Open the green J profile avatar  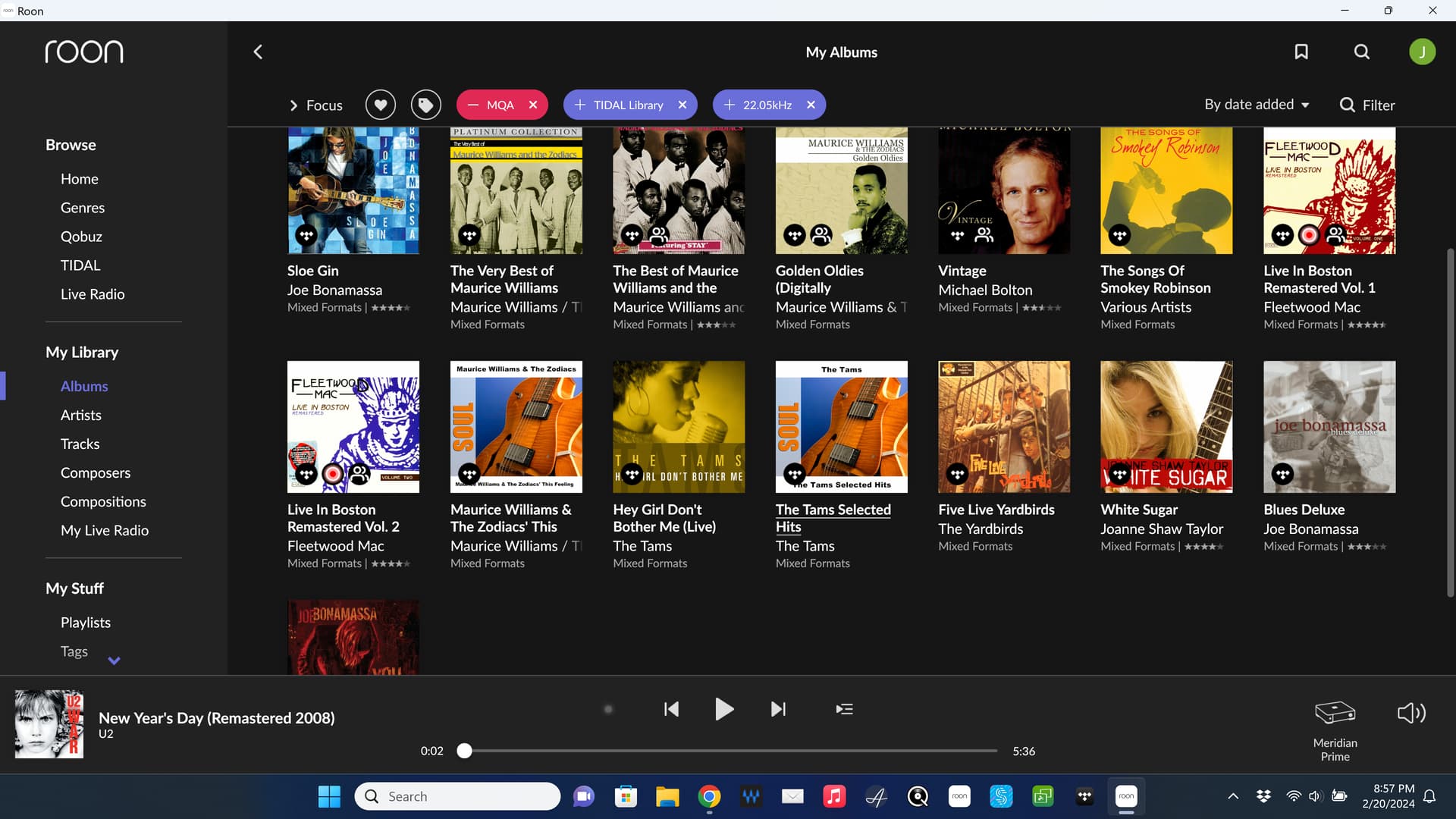[1422, 52]
